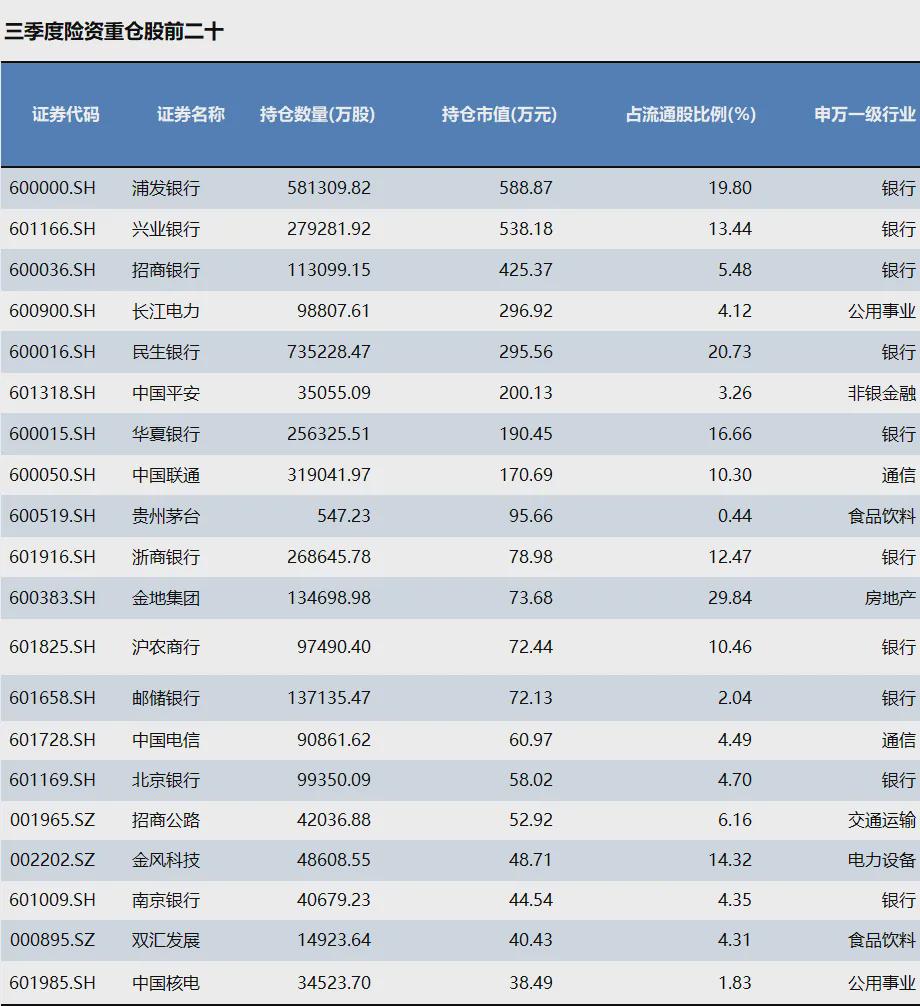Click market value 588.87
The height and width of the screenshot is (1006, 920).
pyautogui.click(x=525, y=188)
